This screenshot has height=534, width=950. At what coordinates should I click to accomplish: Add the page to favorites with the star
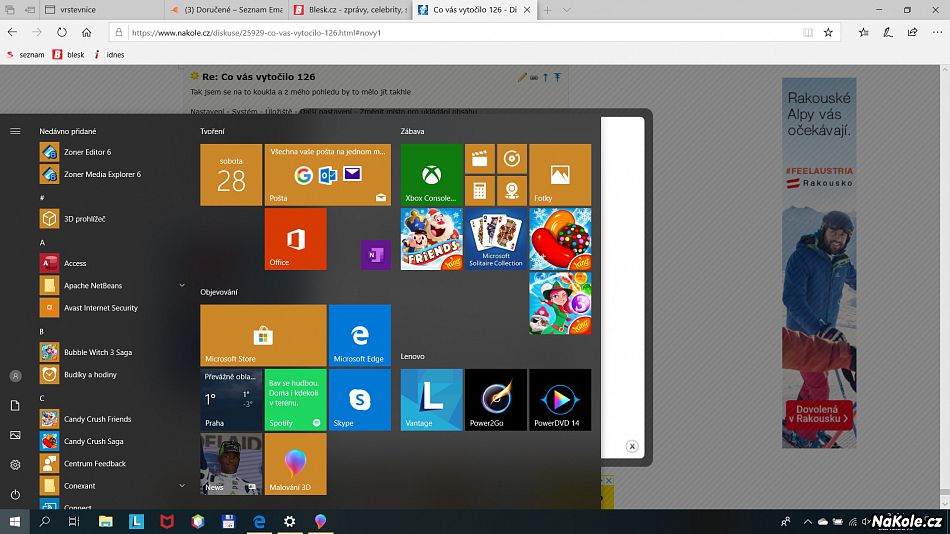click(x=828, y=32)
